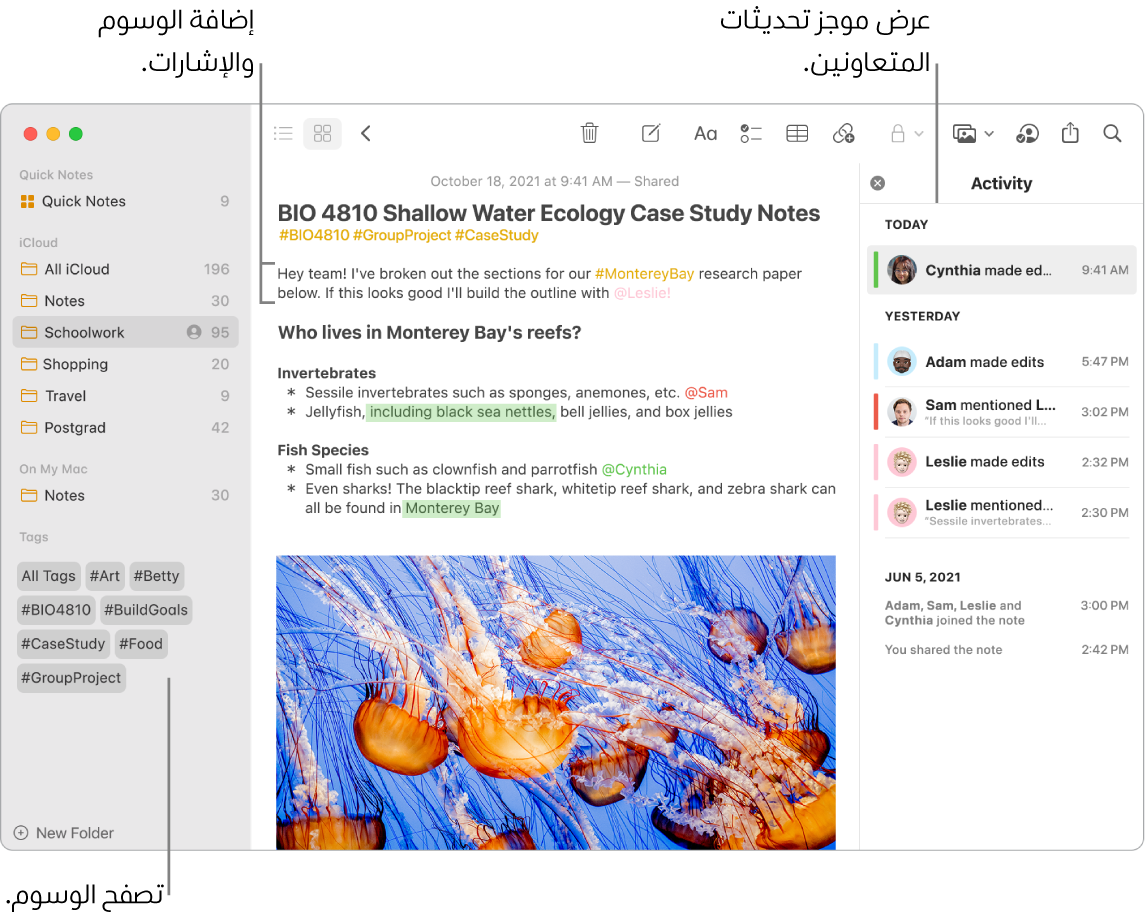Compose a new note
This screenshot has width=1146, height=918.
coord(650,133)
